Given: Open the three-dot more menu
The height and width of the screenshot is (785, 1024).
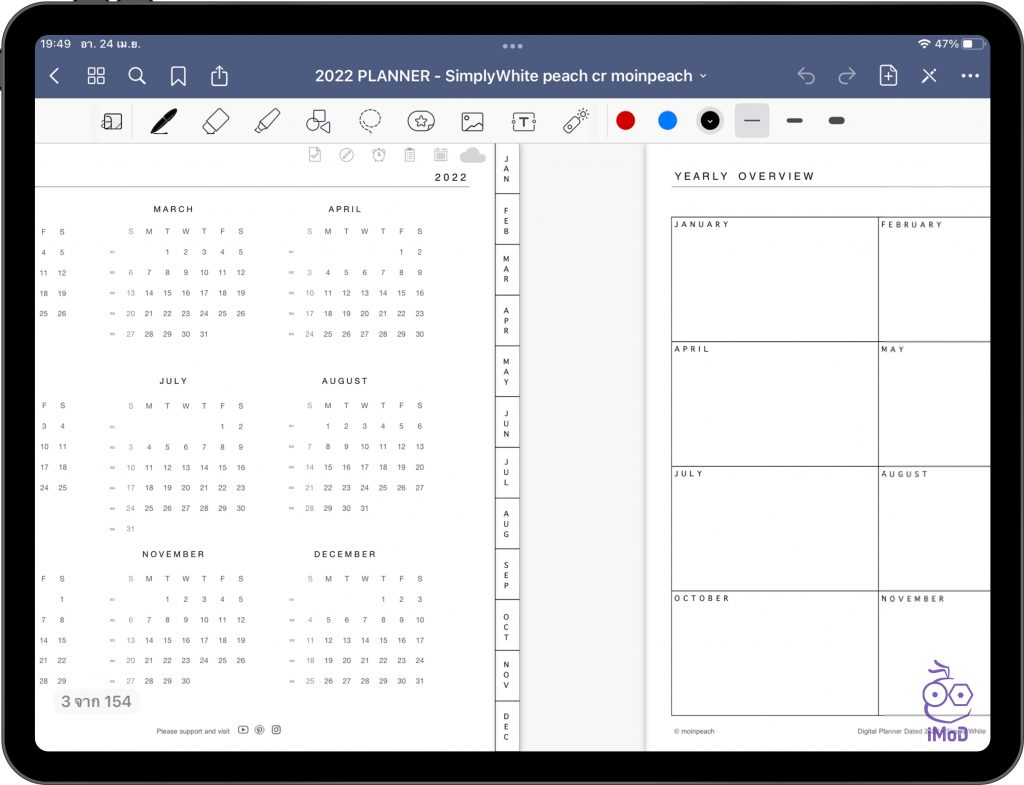Looking at the screenshot, I should [x=969, y=76].
